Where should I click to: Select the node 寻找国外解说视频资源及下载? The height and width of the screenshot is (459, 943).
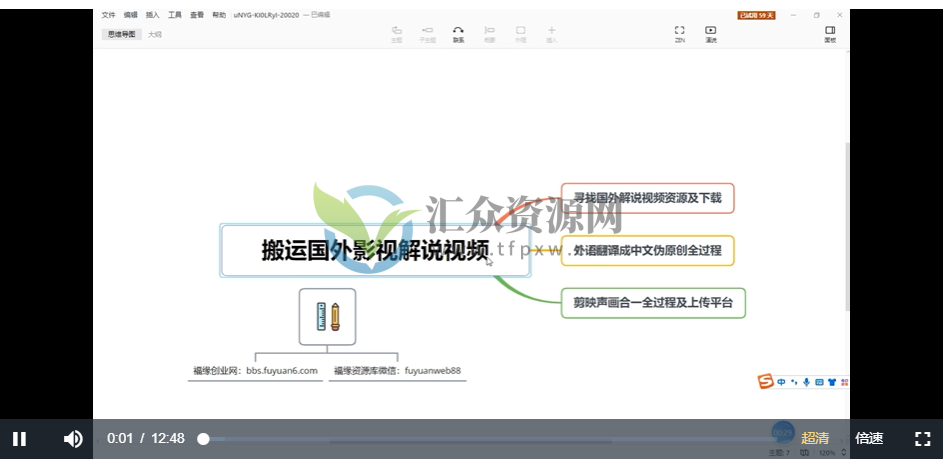(647, 198)
